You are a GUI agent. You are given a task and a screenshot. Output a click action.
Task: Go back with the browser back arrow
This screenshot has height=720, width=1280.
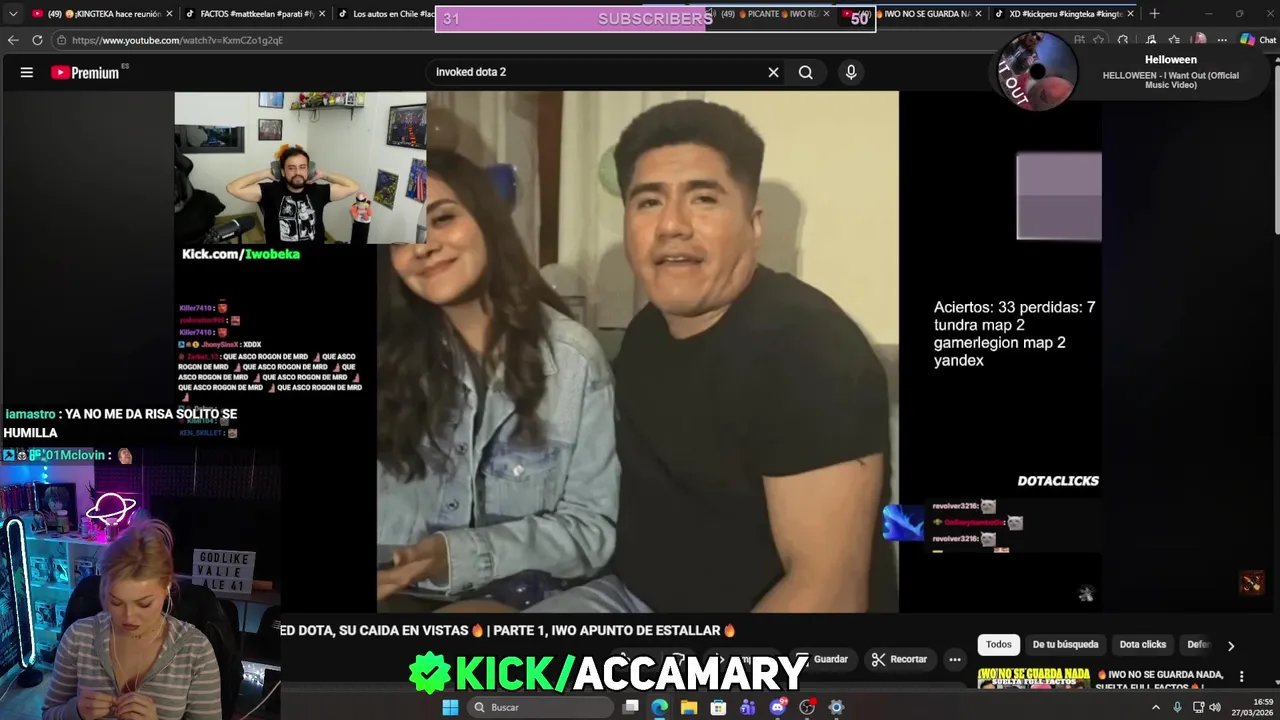pos(13,40)
